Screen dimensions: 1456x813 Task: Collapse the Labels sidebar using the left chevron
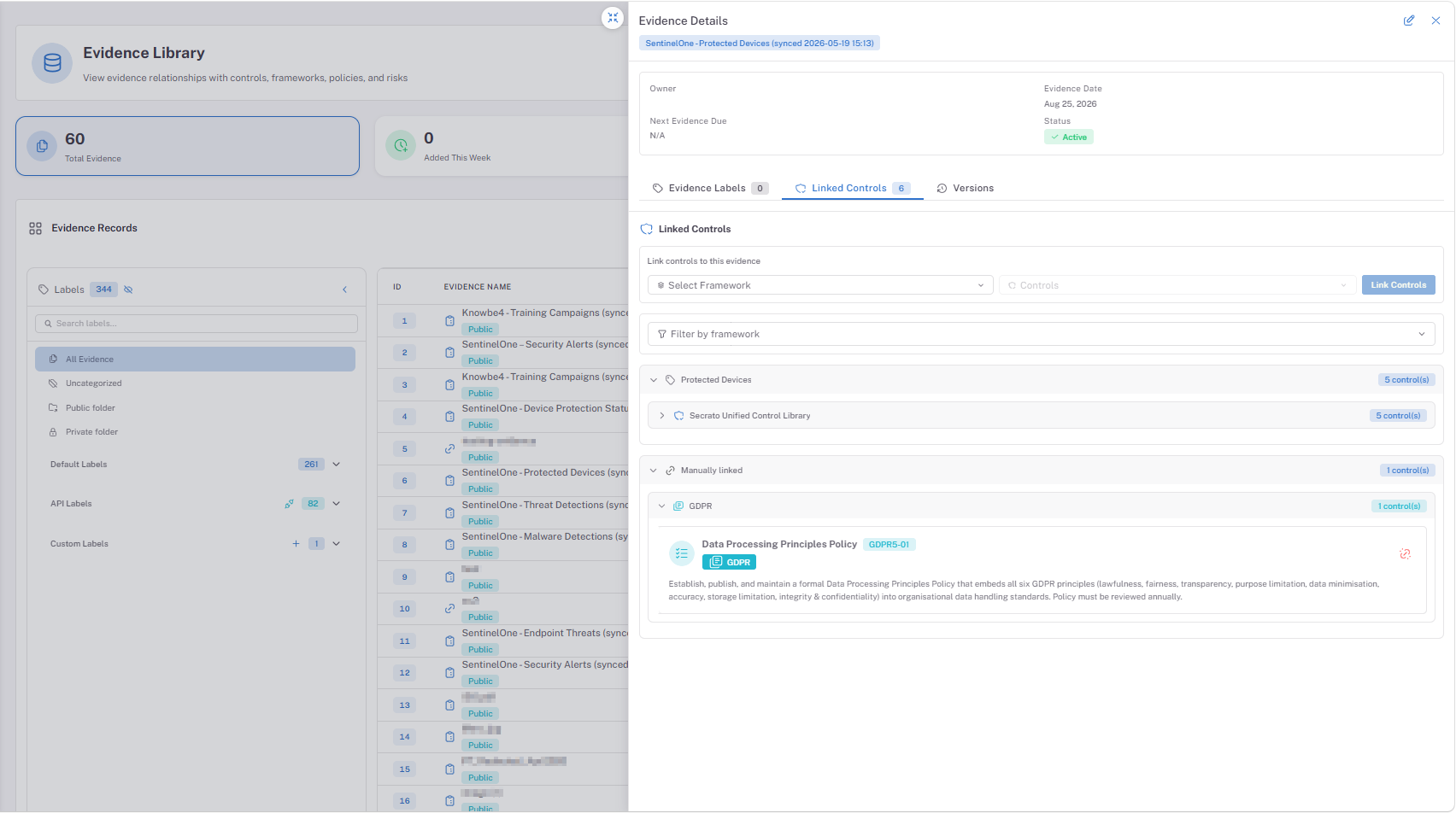[x=345, y=290]
